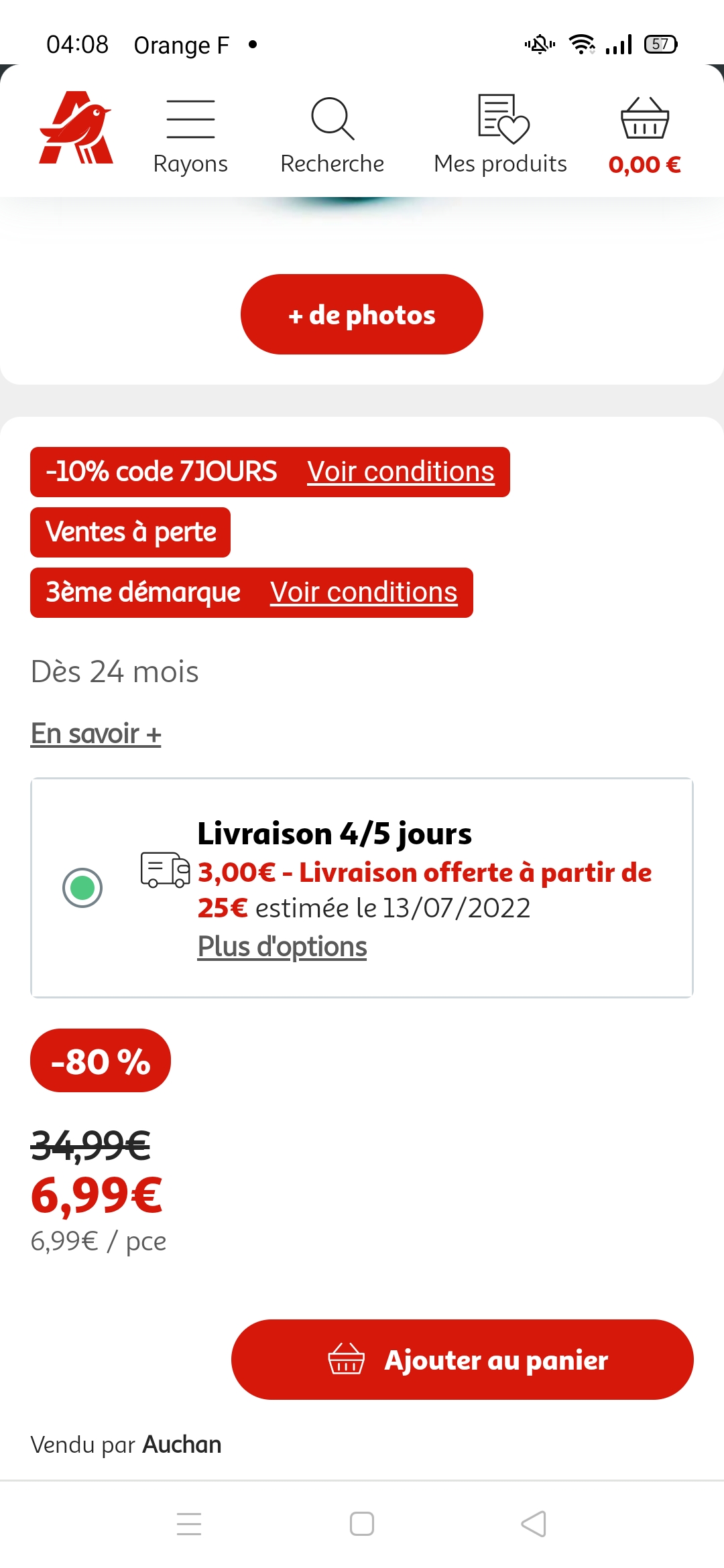Tap the delivery truck icon
The width and height of the screenshot is (724, 1568).
point(165,870)
